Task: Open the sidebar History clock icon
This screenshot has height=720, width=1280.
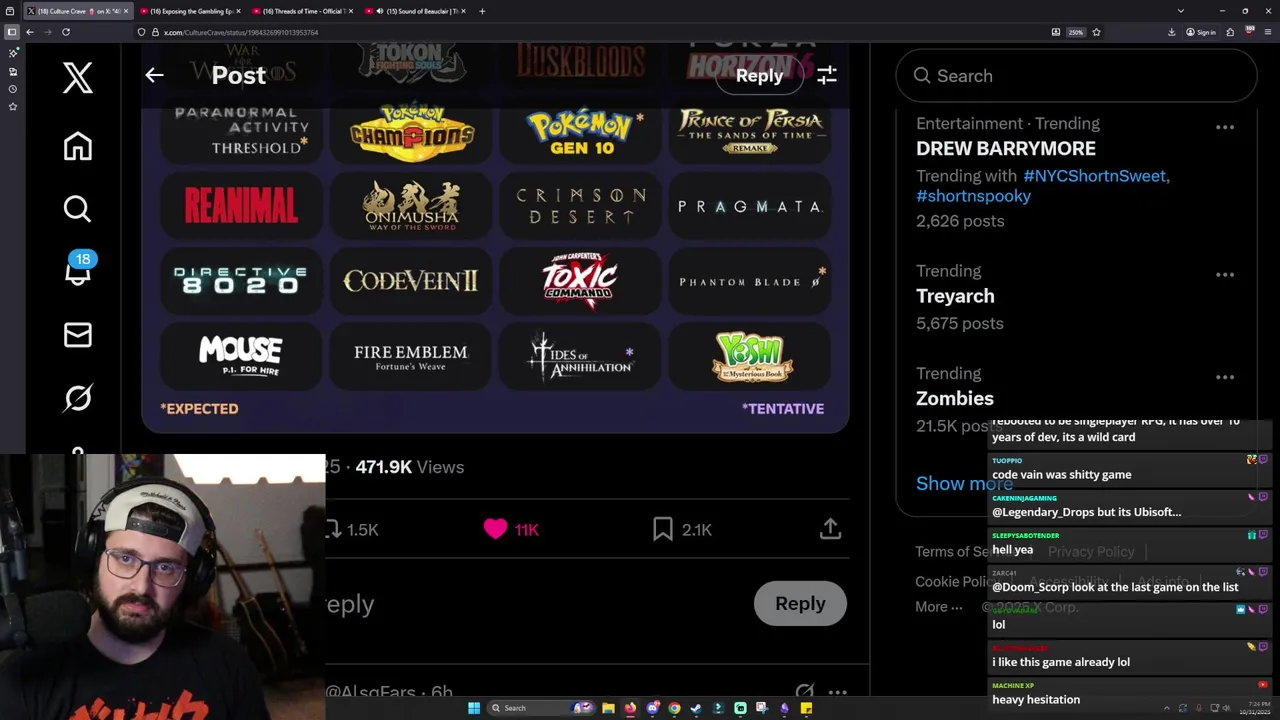Action: 12,89
